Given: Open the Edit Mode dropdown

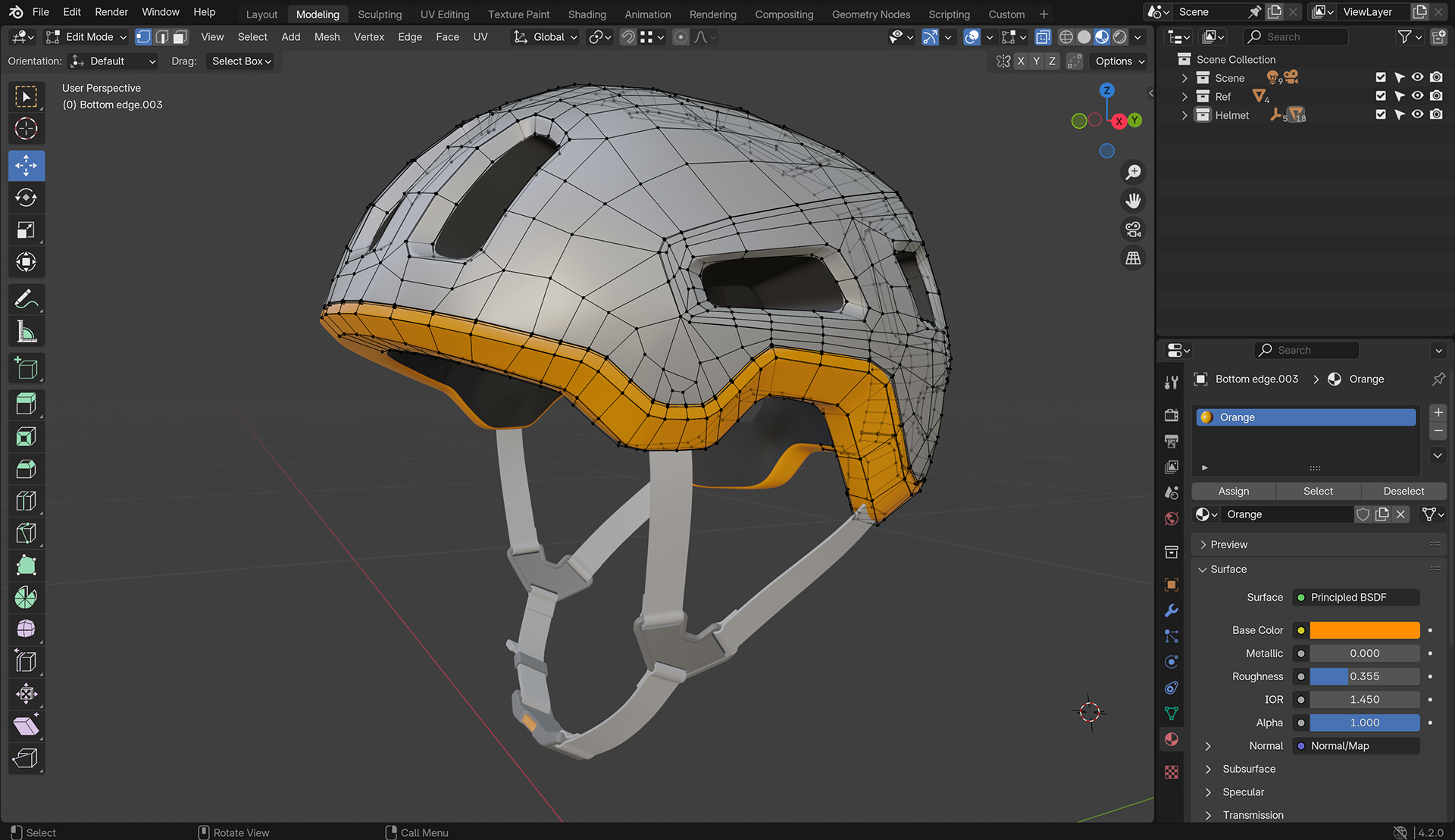Looking at the screenshot, I should 86,37.
